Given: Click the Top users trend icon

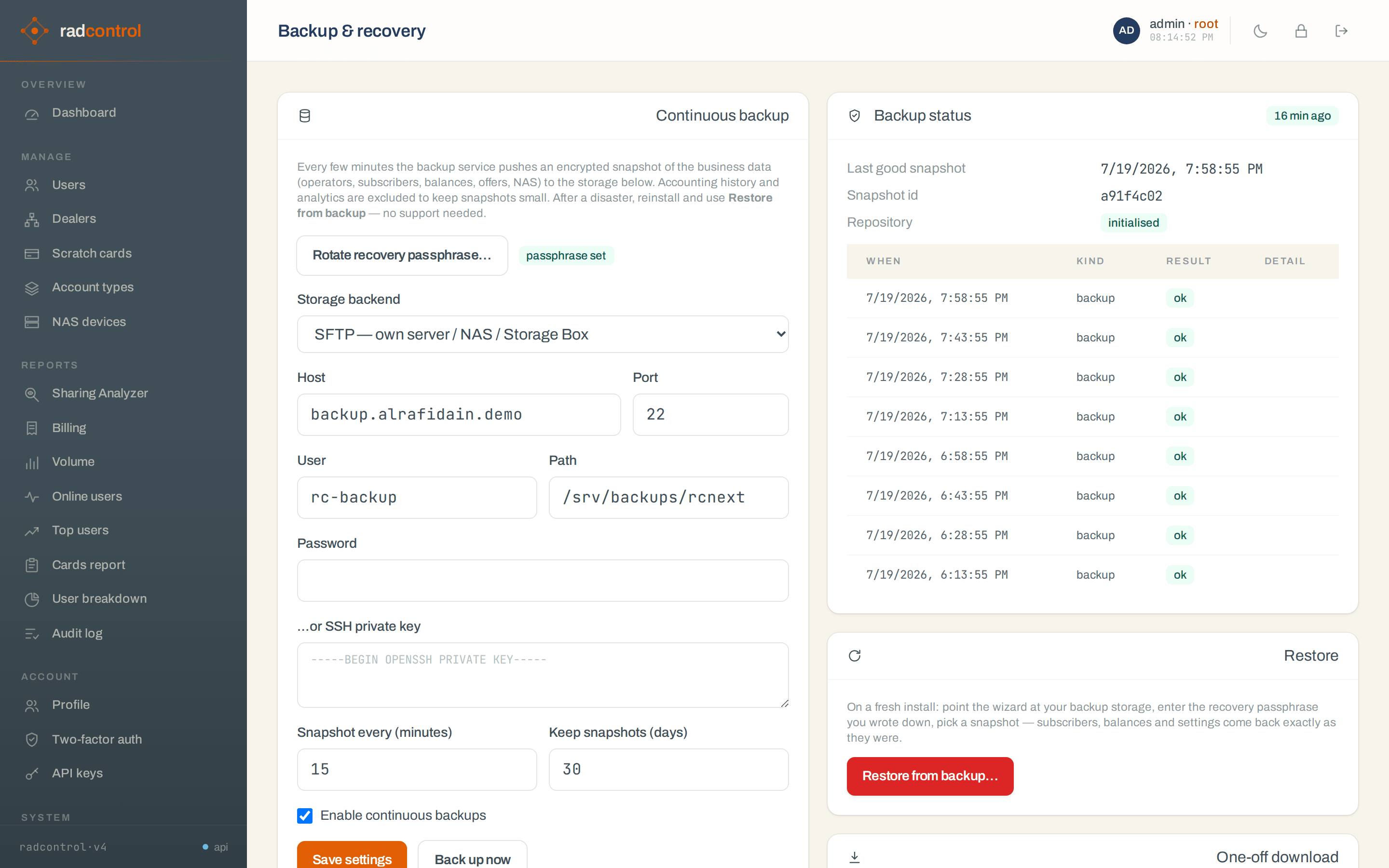Looking at the screenshot, I should [32, 530].
